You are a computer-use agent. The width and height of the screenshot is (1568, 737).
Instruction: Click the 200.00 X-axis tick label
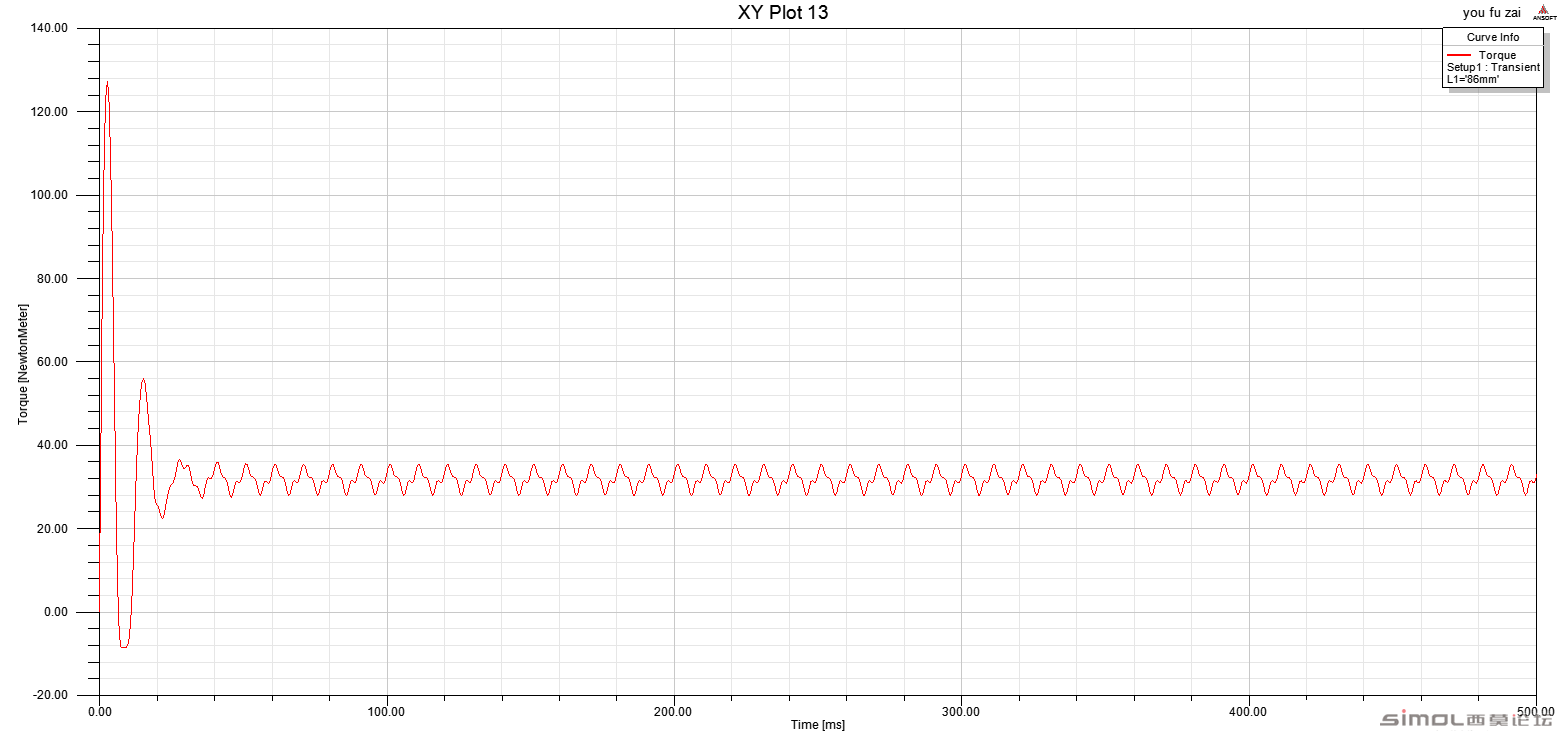(x=674, y=712)
